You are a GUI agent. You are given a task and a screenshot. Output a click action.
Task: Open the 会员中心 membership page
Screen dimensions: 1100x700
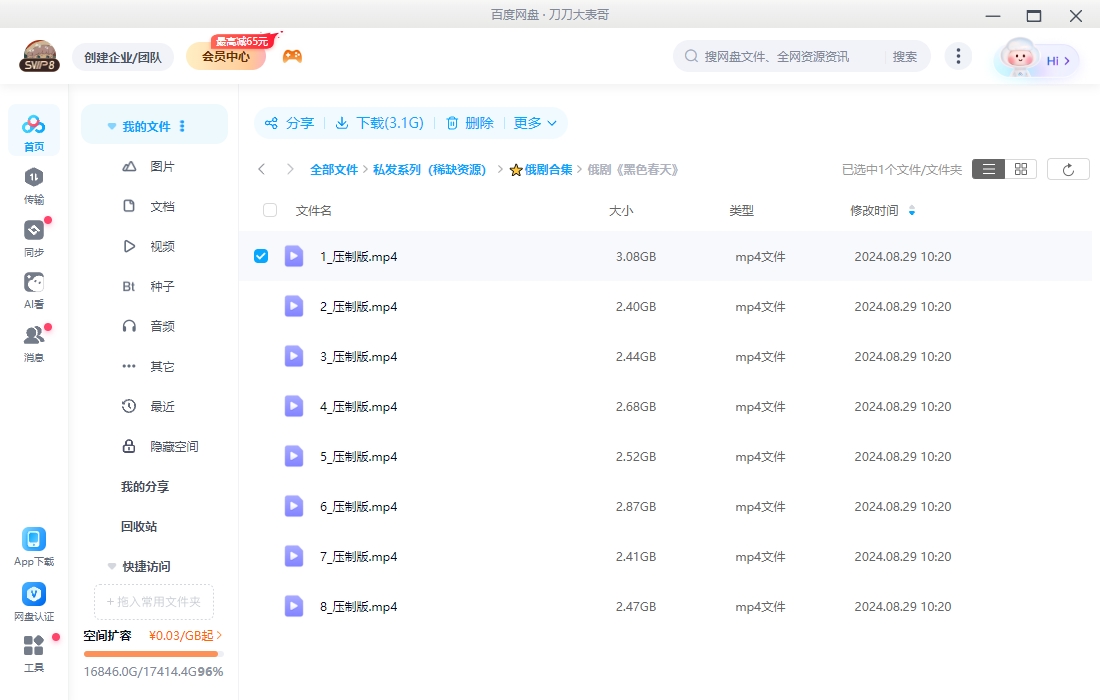pos(224,55)
